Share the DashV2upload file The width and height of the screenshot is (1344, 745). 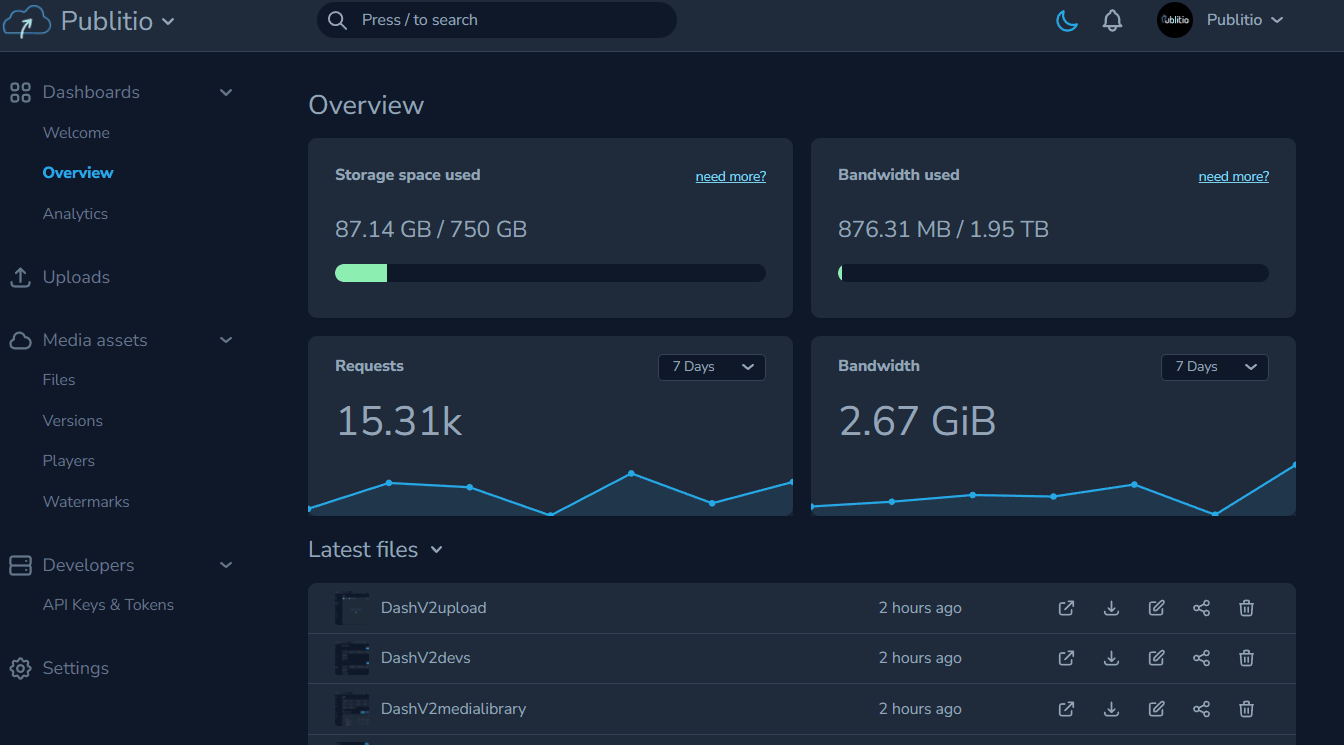tap(1201, 608)
